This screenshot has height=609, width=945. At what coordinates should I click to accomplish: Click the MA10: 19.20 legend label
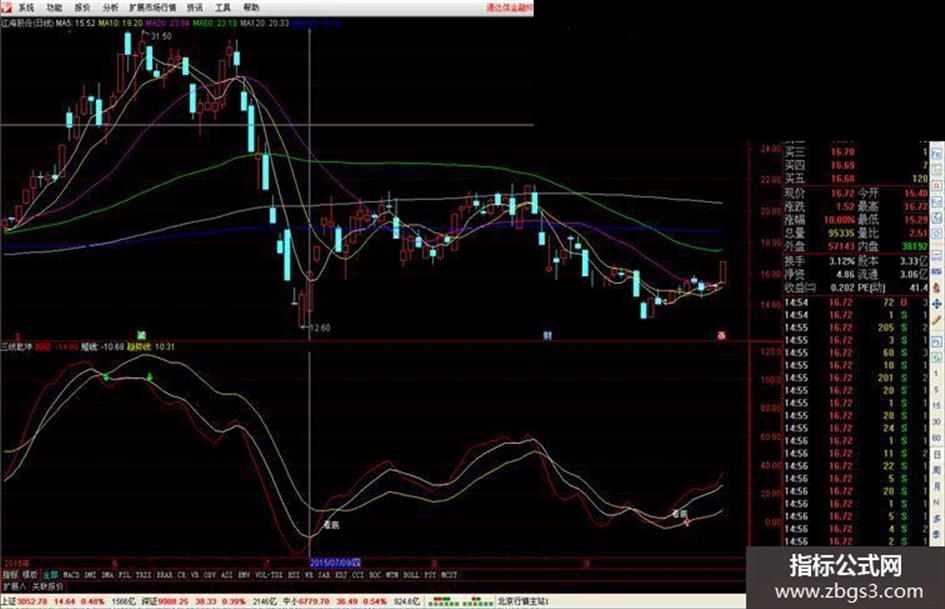(121, 23)
